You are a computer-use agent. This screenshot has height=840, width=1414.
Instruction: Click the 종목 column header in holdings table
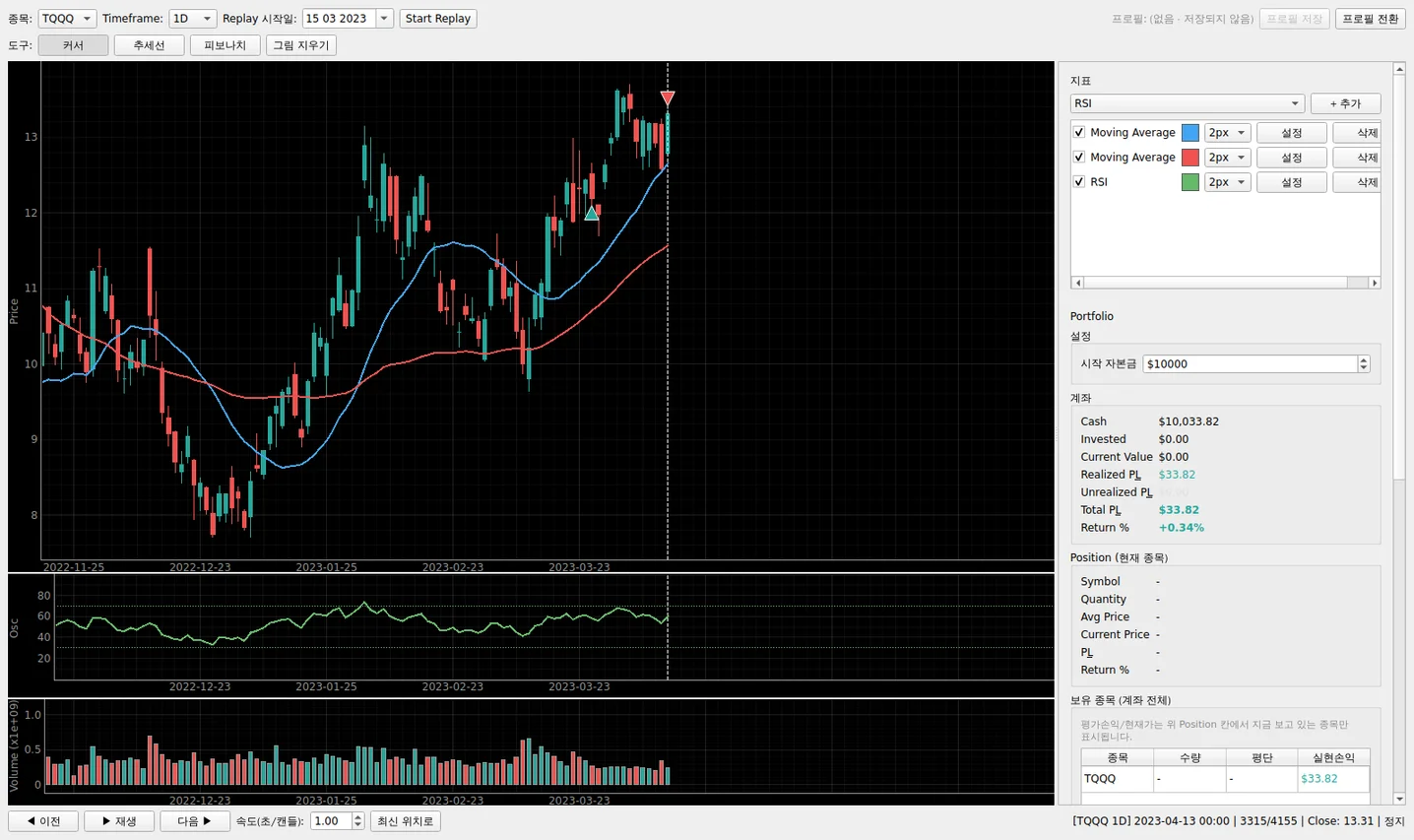click(x=1118, y=757)
